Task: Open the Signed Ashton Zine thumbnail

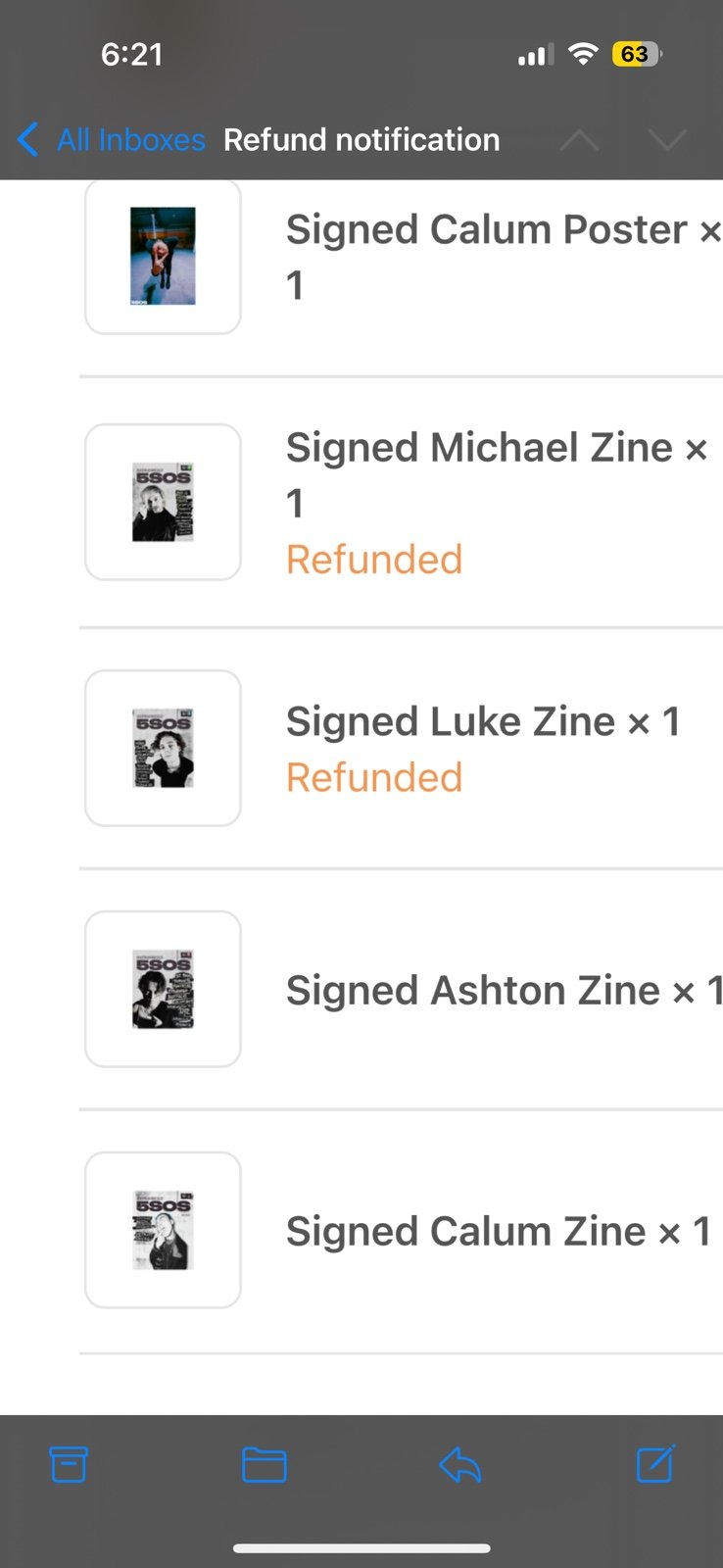Action: click(163, 989)
